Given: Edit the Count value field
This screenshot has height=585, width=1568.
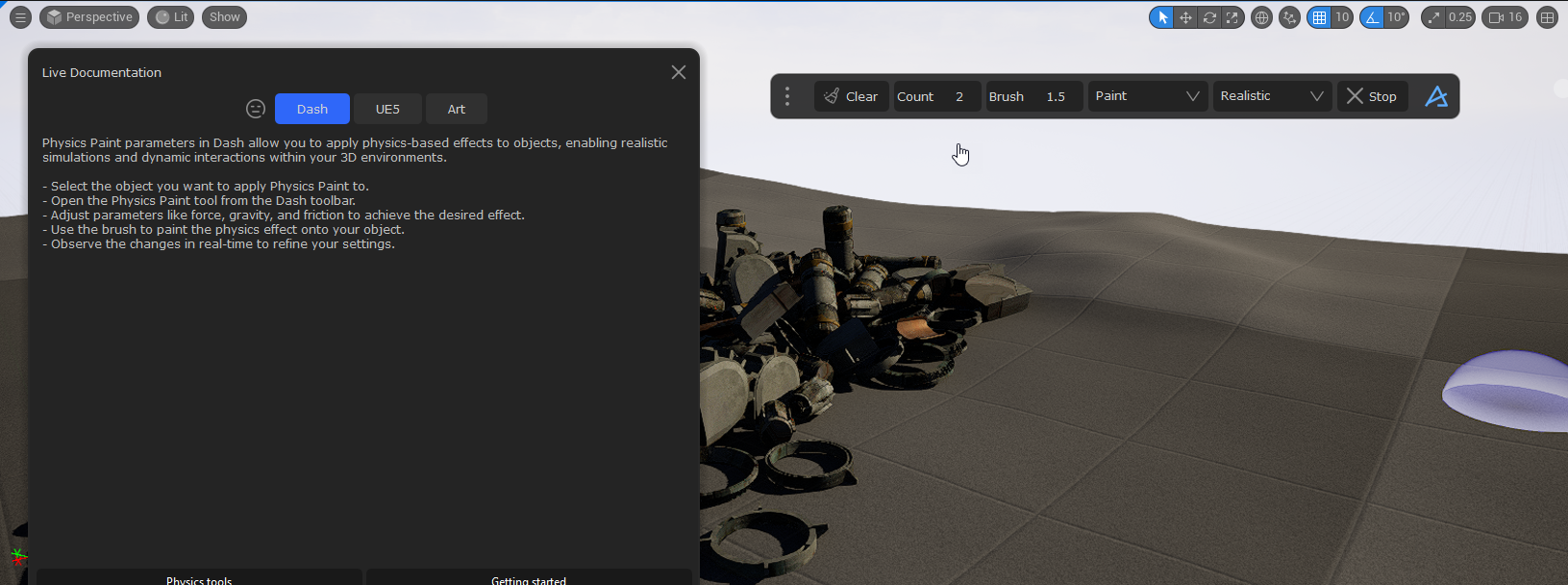Looking at the screenshot, I should (x=937, y=96).
